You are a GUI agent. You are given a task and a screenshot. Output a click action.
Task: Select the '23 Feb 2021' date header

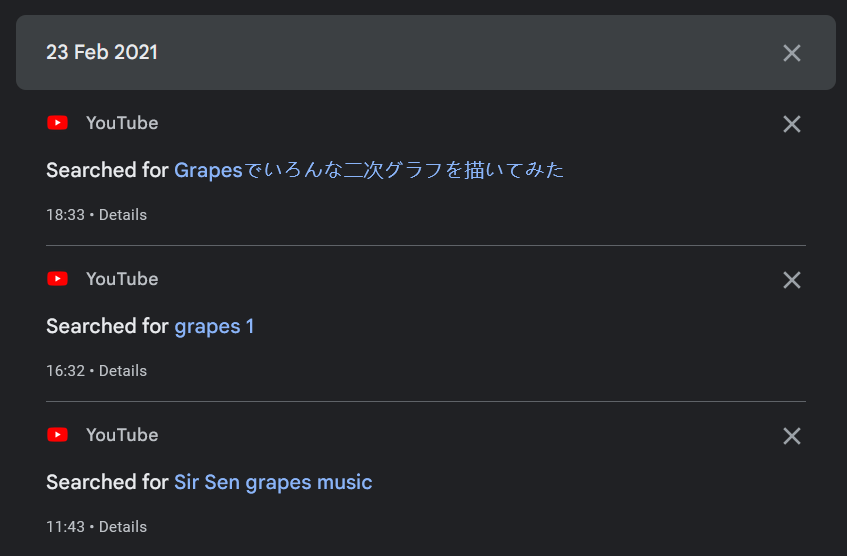point(102,53)
